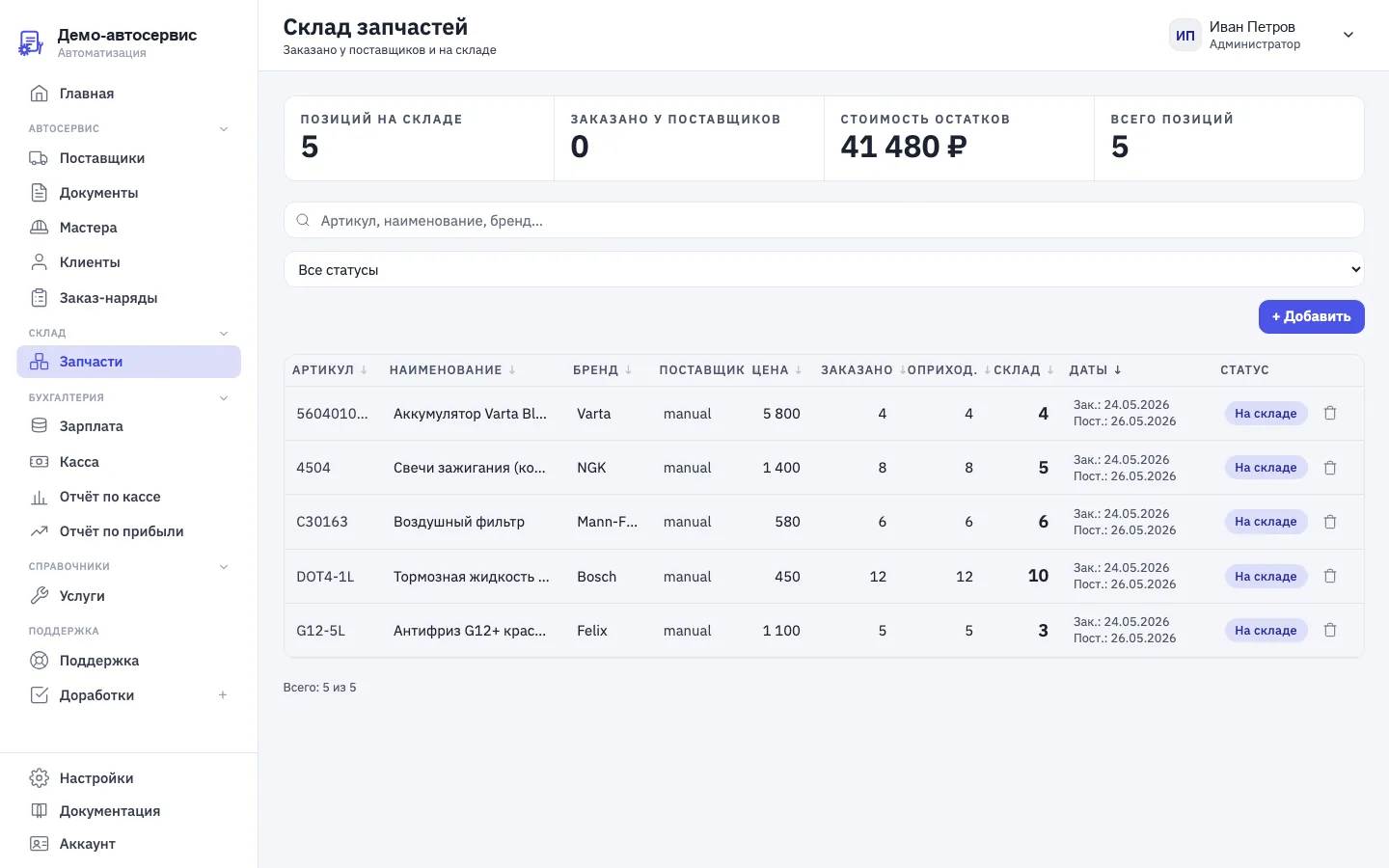The width and height of the screenshot is (1389, 868).
Task: Click the Стоимость остатков 41 480 ₽ card
Action: [959, 138]
